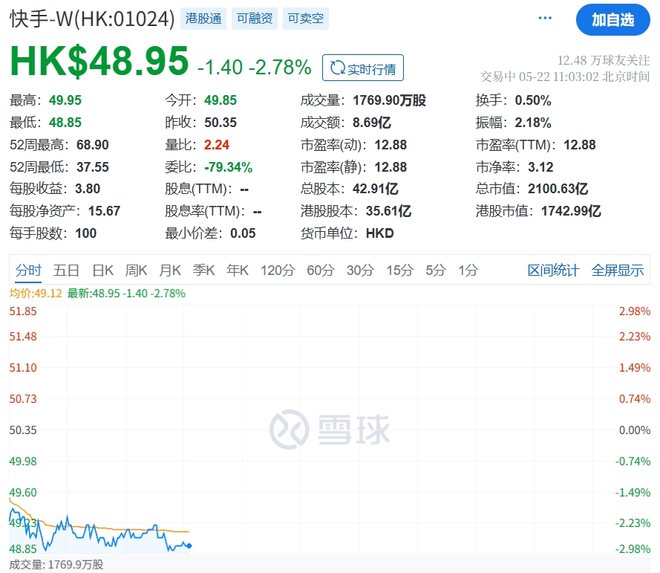Show the 月K chart view
This screenshot has width=660, height=573.
(170, 270)
